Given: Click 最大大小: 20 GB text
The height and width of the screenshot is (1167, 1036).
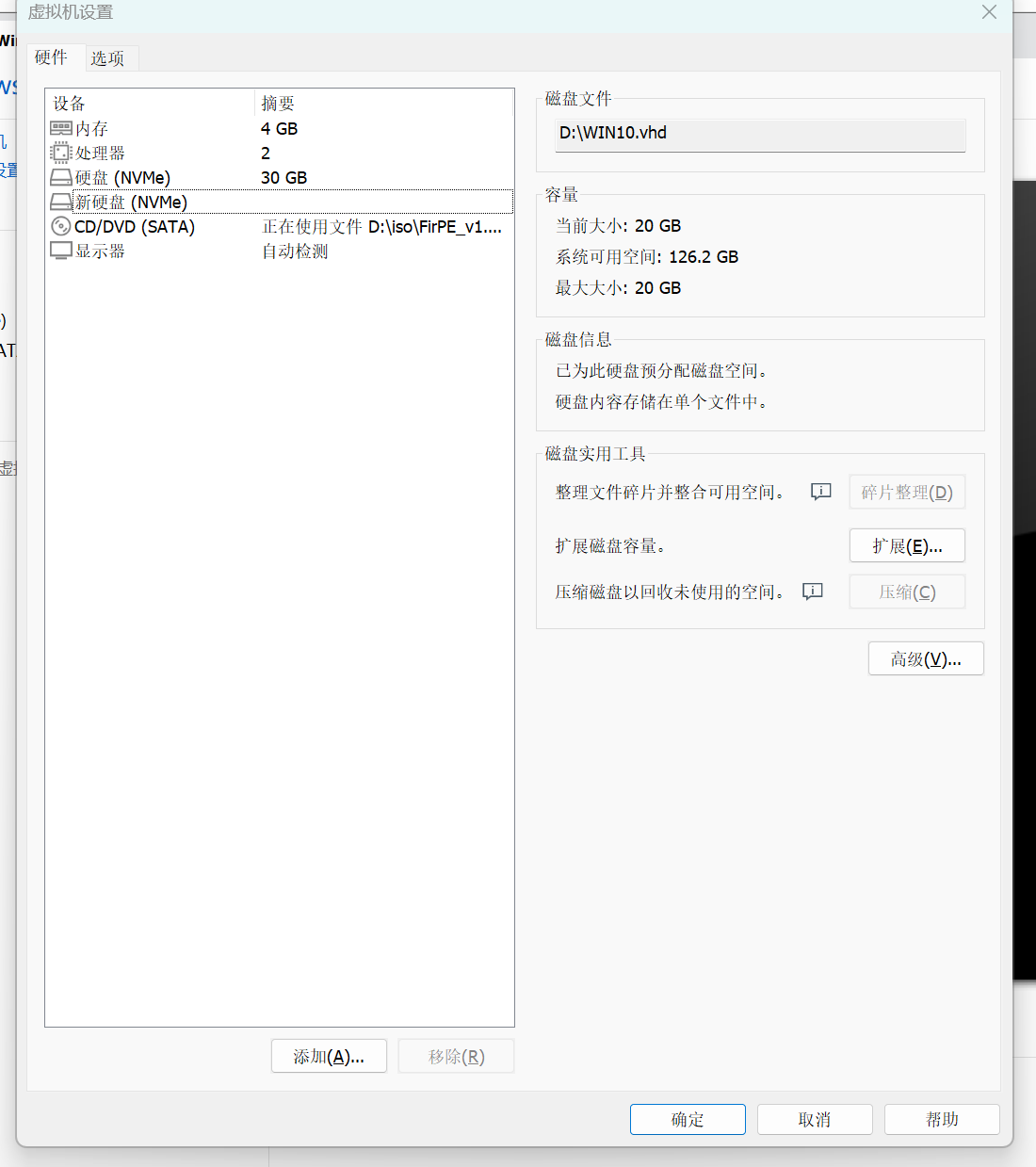Looking at the screenshot, I should tap(618, 287).
